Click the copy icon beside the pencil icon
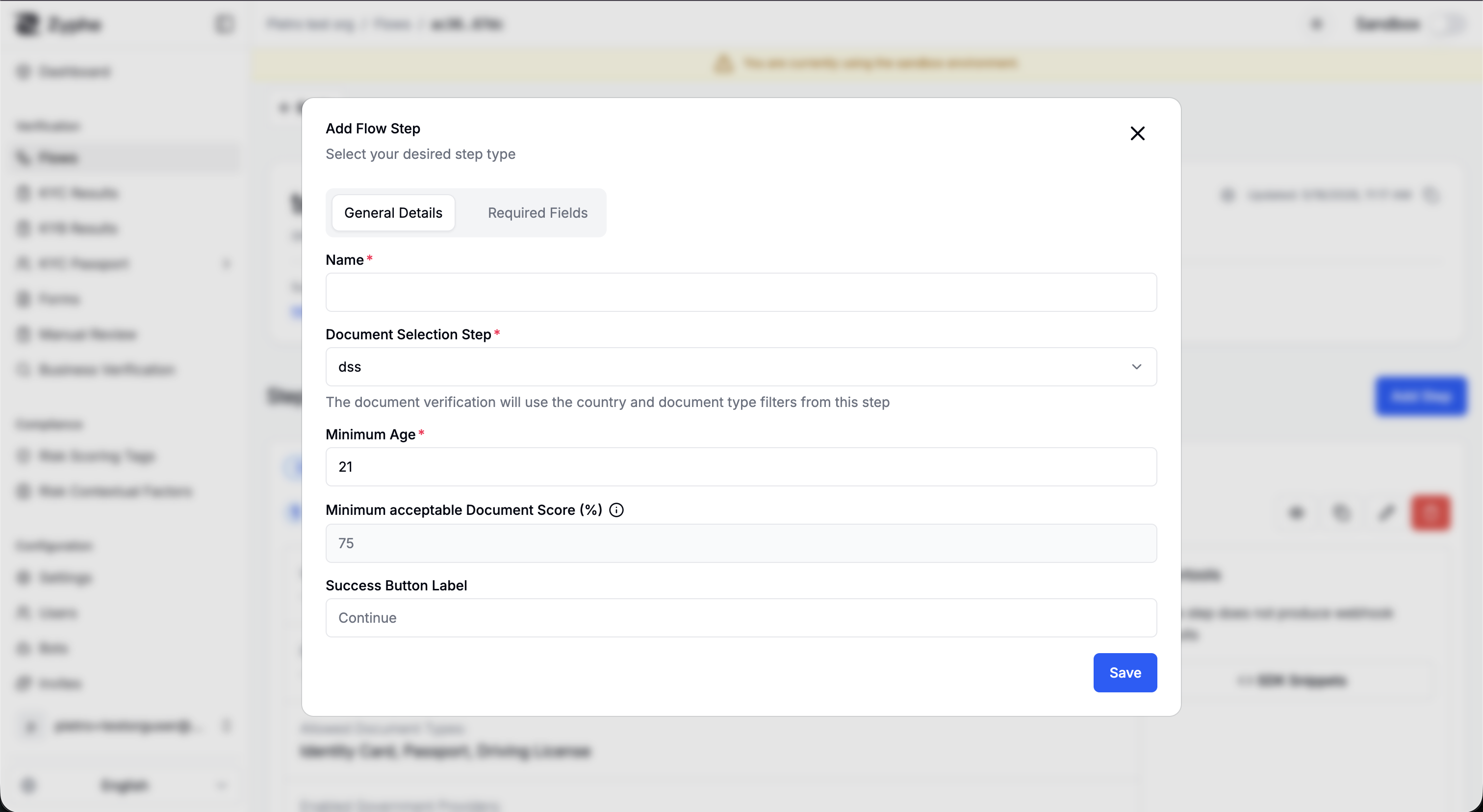Screen dimensions: 1483x812 (1341, 512)
